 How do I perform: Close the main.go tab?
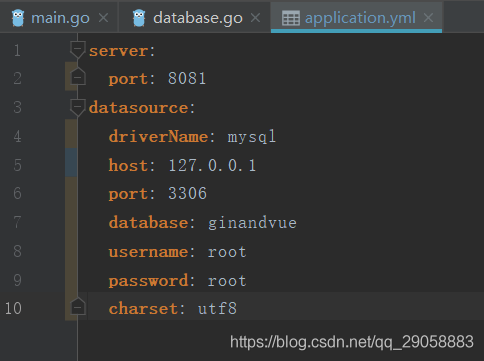pyautogui.click(x=103, y=18)
